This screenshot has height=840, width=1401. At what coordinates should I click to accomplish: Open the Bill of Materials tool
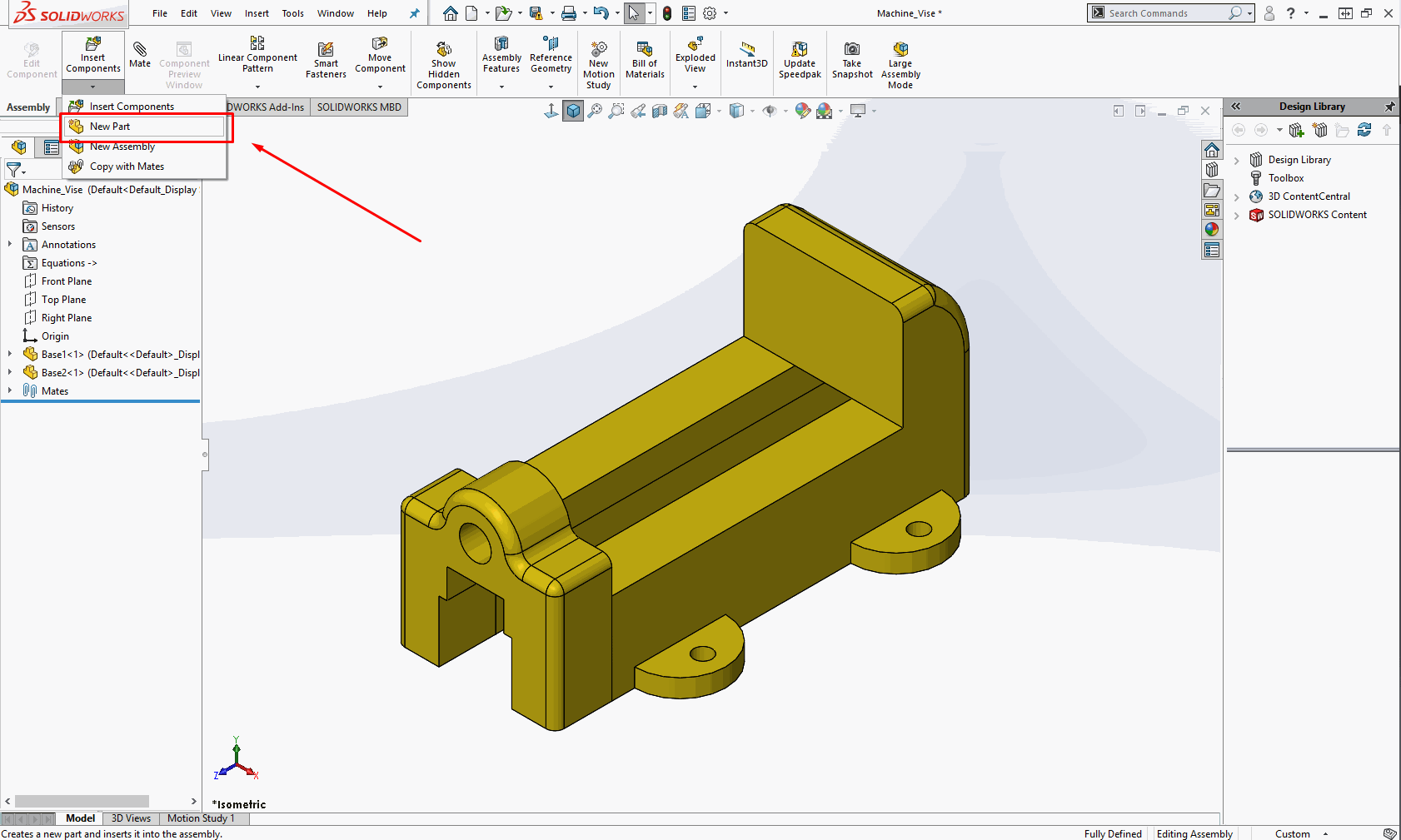(x=645, y=60)
